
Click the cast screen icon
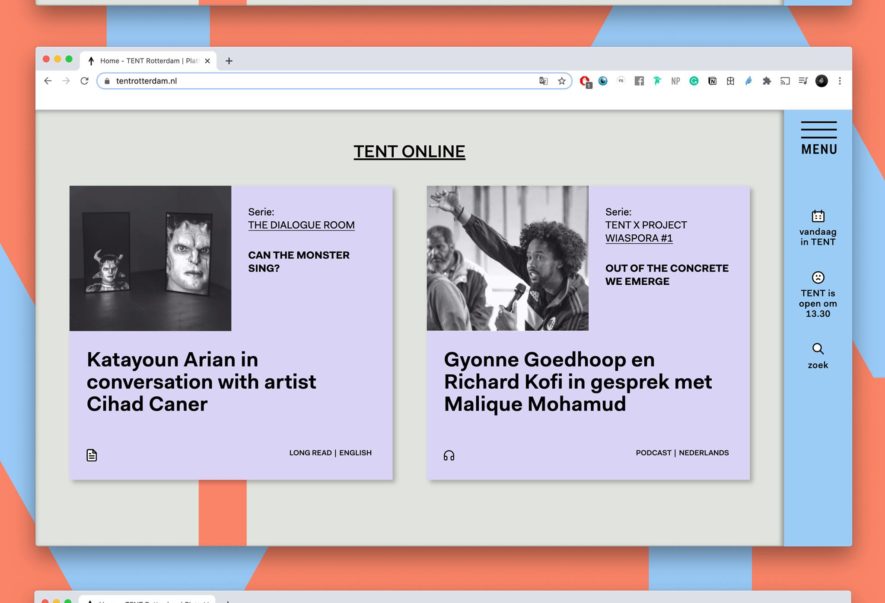click(785, 81)
